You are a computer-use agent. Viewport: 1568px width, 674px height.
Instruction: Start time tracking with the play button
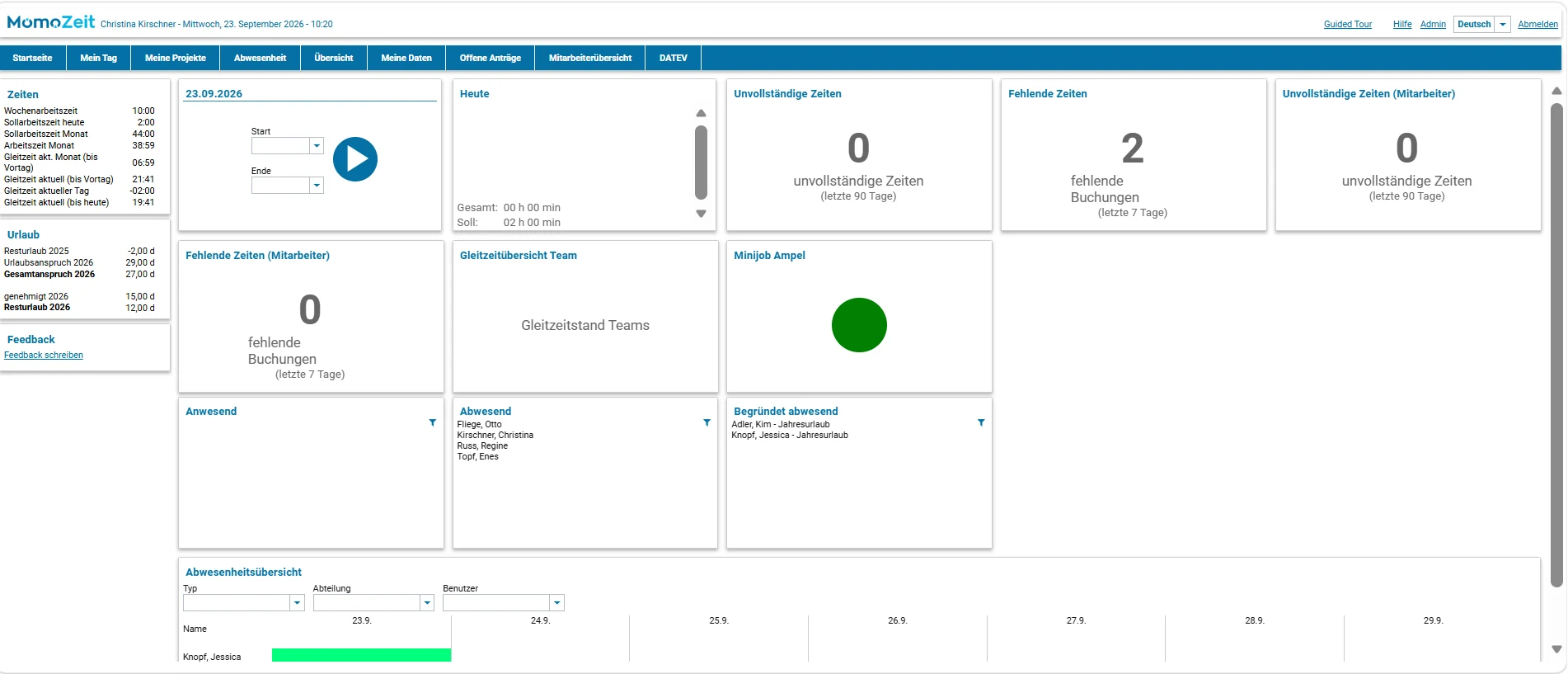pyautogui.click(x=355, y=159)
